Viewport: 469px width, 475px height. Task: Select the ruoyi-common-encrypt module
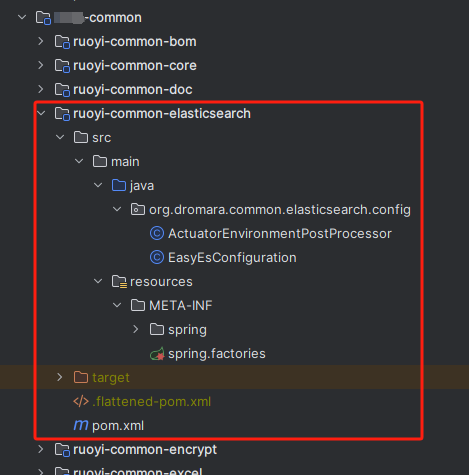(x=145, y=450)
